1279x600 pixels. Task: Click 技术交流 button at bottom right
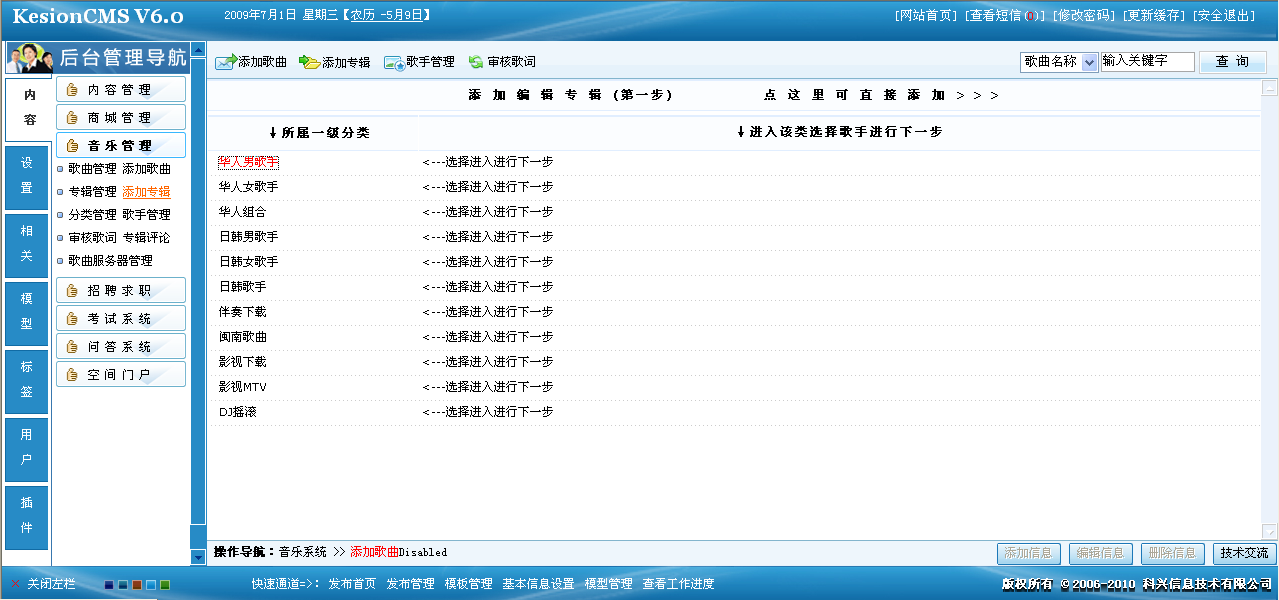pos(1244,555)
